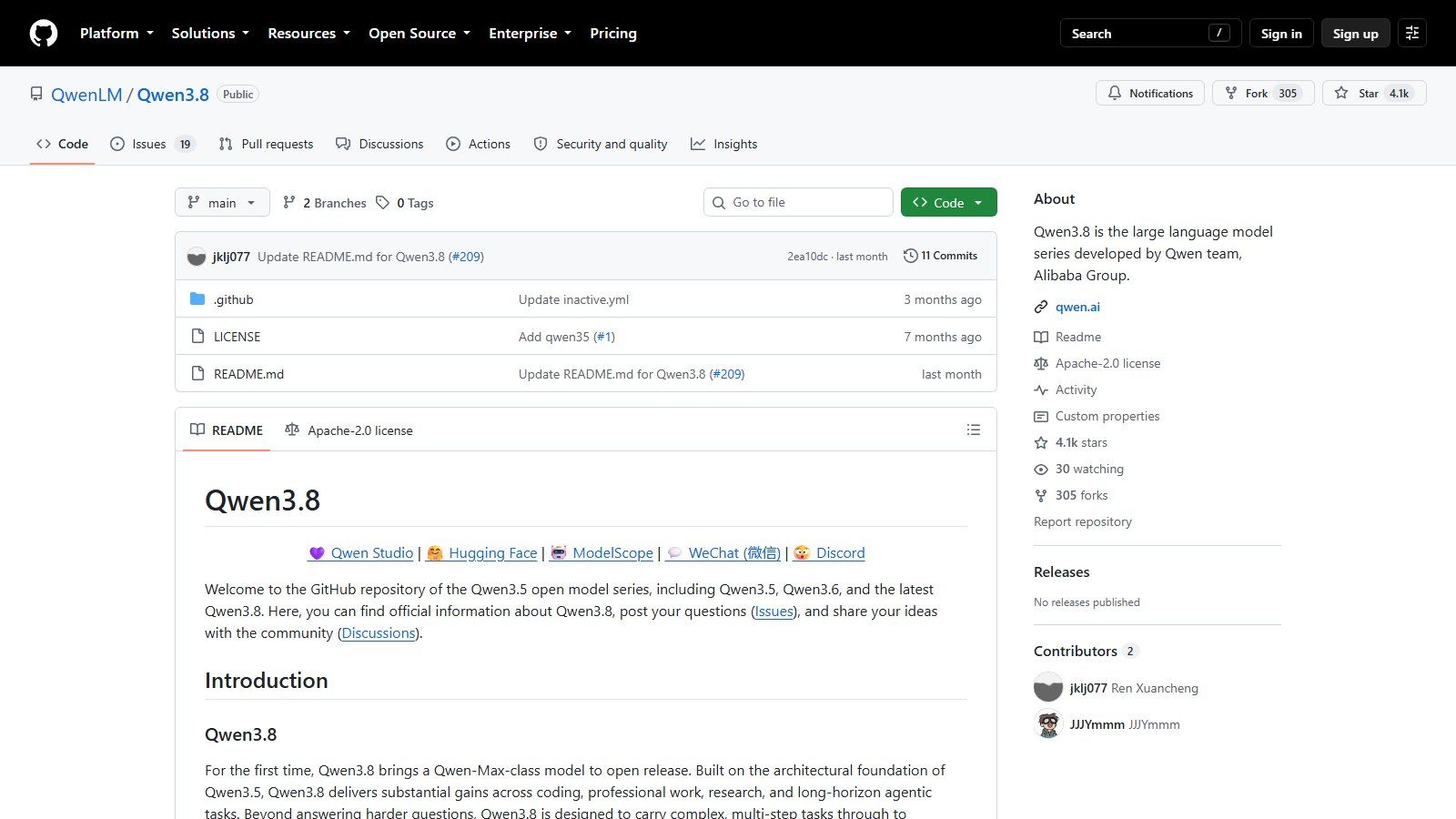Click the Sign in button
The image size is (1456, 819).
tap(1281, 34)
